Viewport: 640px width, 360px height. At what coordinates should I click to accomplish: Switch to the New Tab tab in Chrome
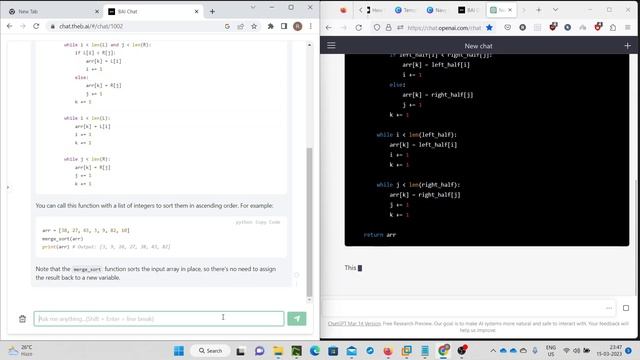click(53, 11)
